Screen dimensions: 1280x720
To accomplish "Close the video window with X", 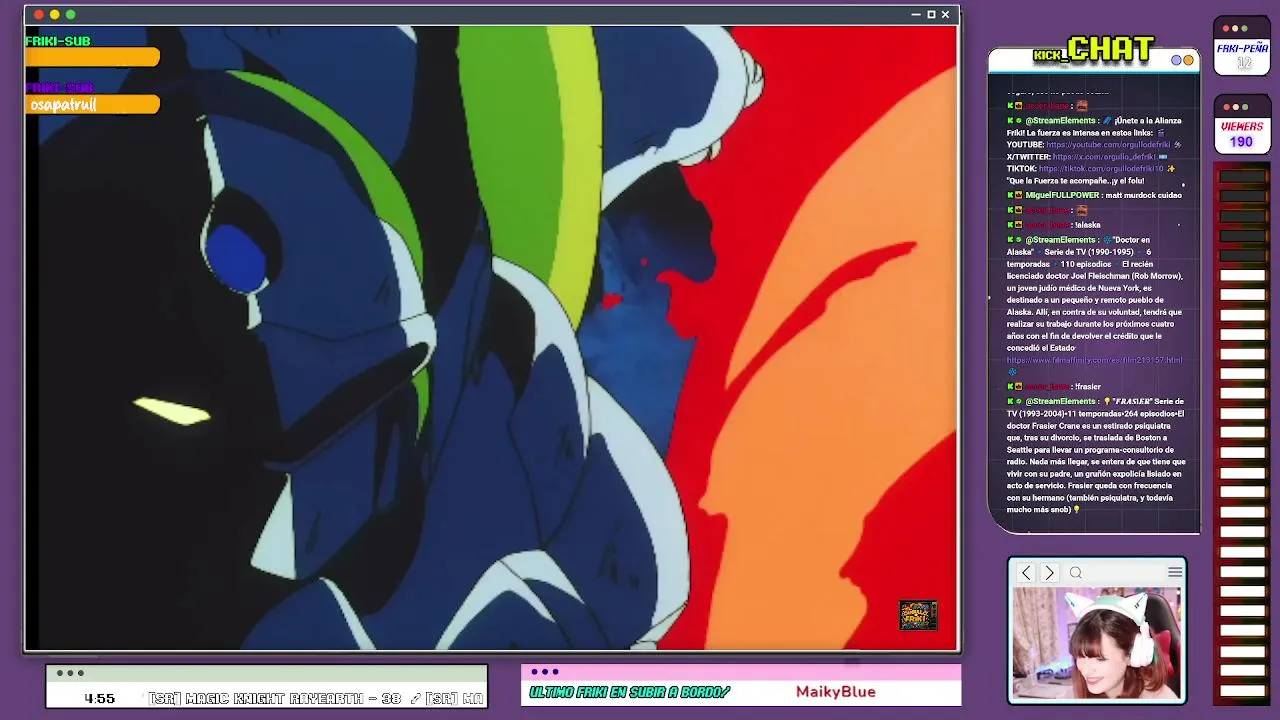I will click(945, 14).
